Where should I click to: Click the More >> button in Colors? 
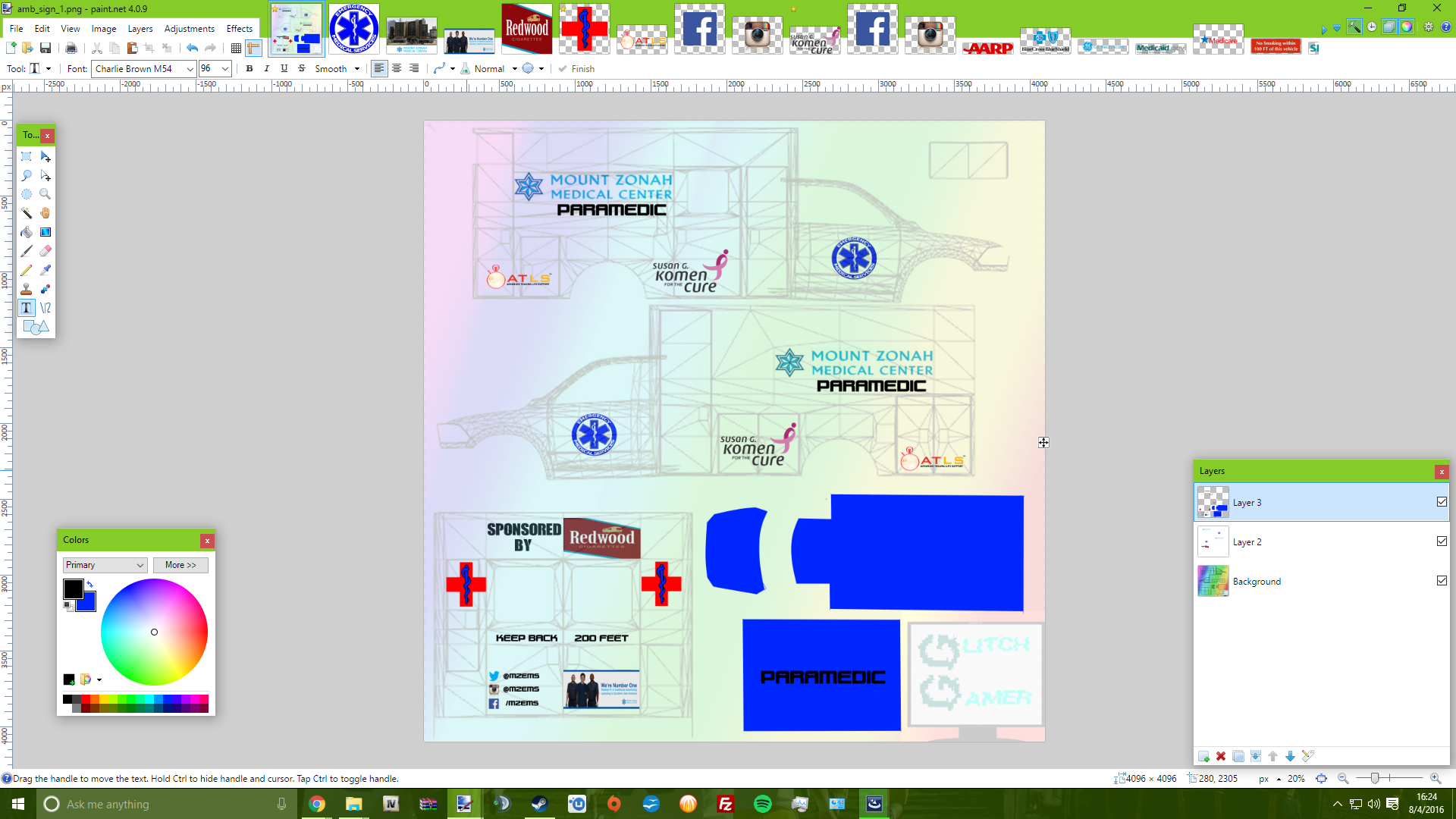[180, 565]
